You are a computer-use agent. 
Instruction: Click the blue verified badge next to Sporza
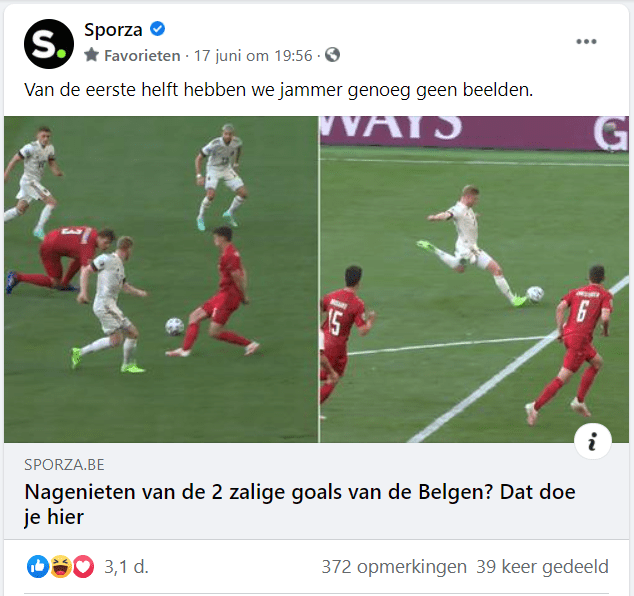(158, 29)
